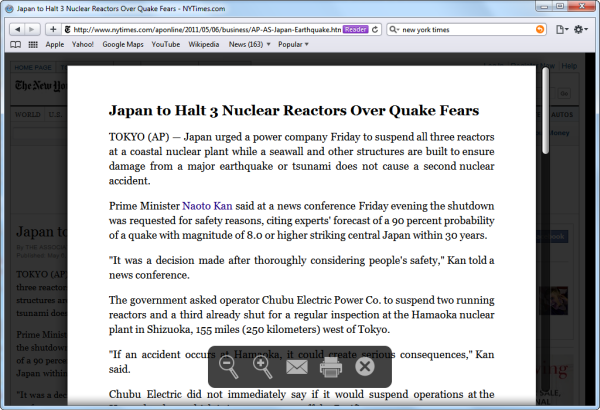Show the Reading List book icon
The height and width of the screenshot is (410, 600).
click(15, 44)
